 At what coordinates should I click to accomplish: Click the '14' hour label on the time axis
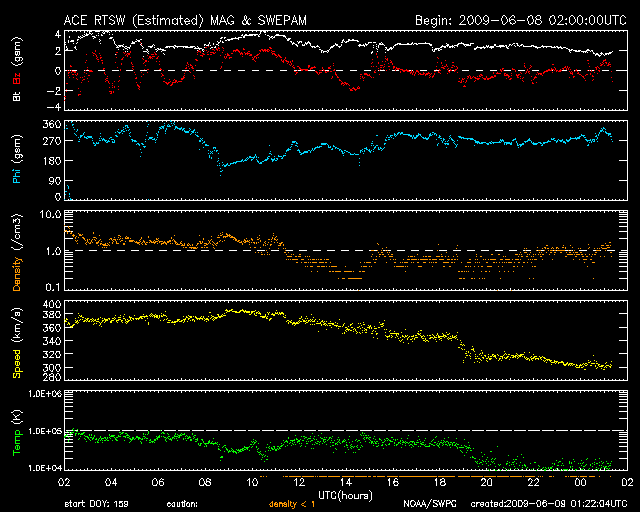coord(346,483)
